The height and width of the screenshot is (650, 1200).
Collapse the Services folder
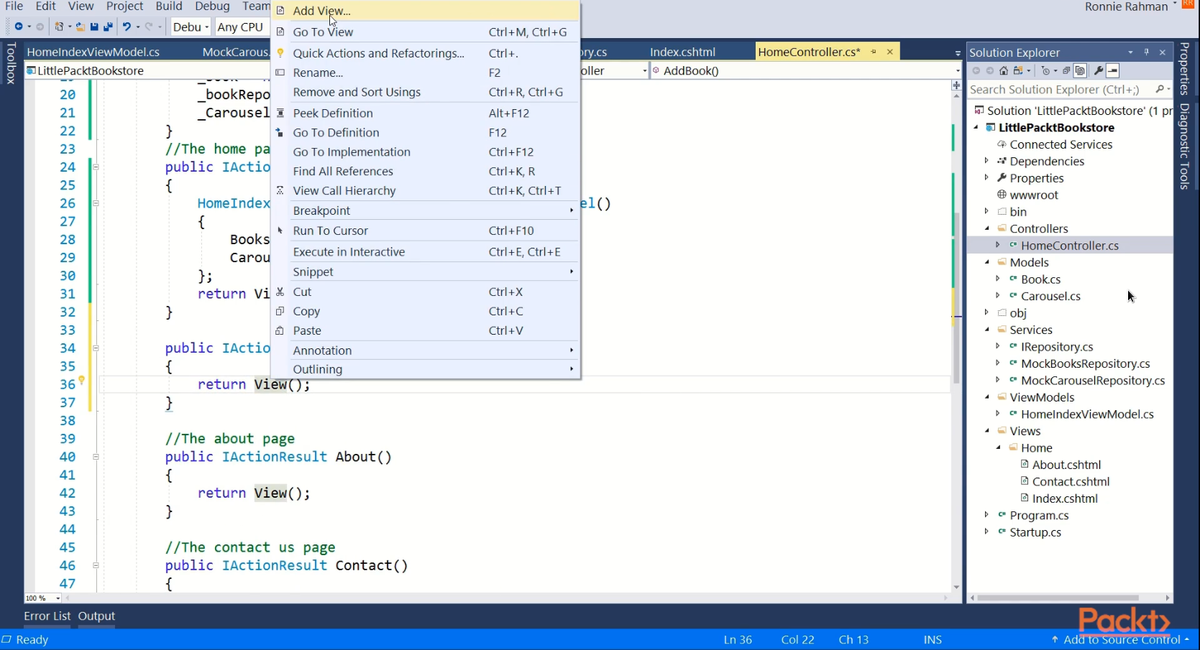tap(988, 329)
